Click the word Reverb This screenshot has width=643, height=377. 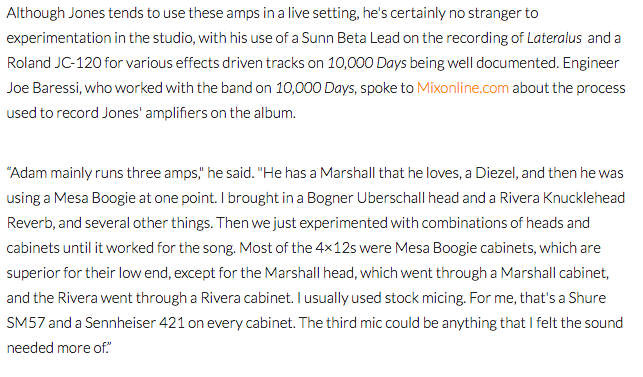tap(31, 223)
